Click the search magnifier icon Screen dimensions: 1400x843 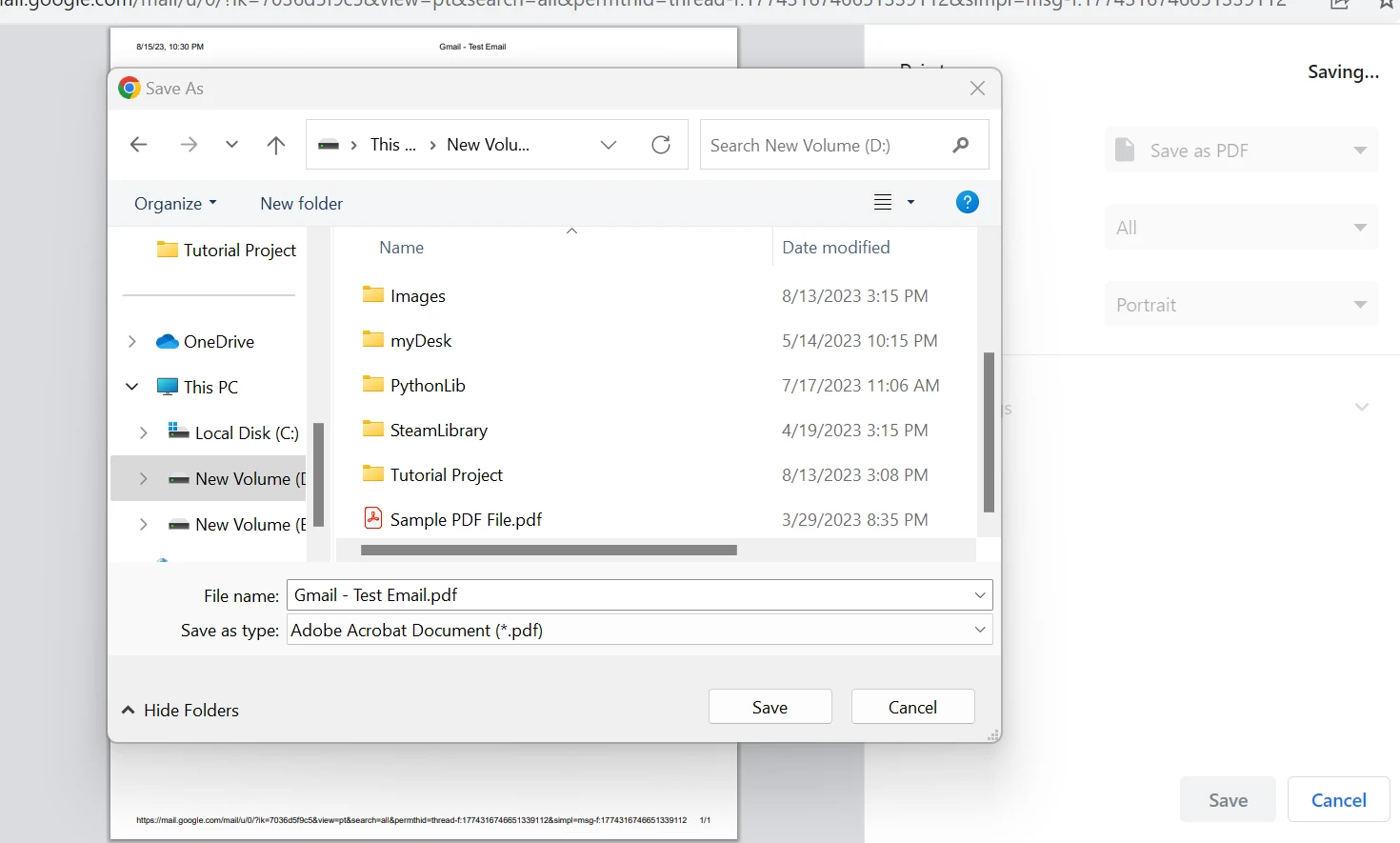tap(960, 145)
